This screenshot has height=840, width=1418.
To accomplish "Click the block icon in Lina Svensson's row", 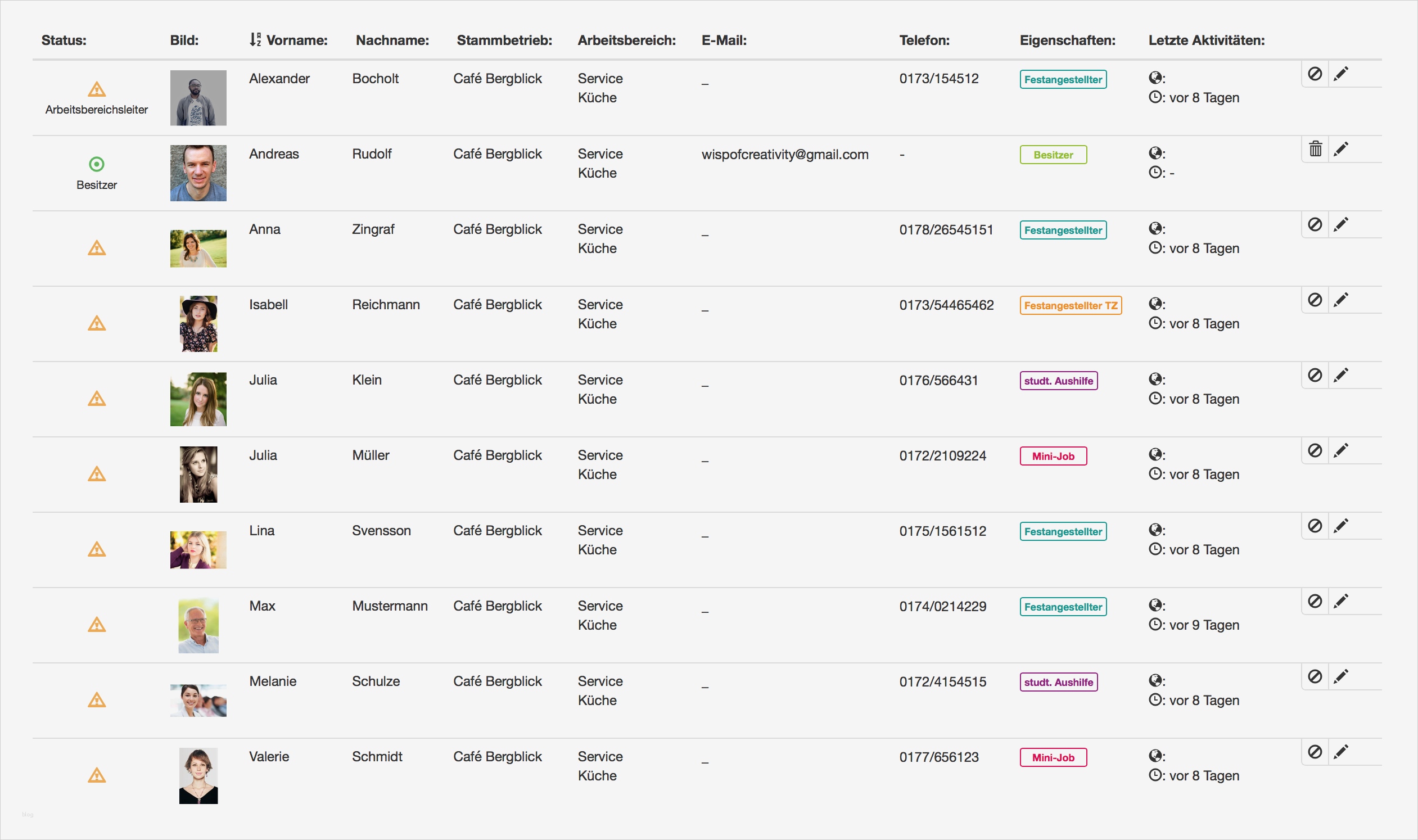I will 1315,525.
